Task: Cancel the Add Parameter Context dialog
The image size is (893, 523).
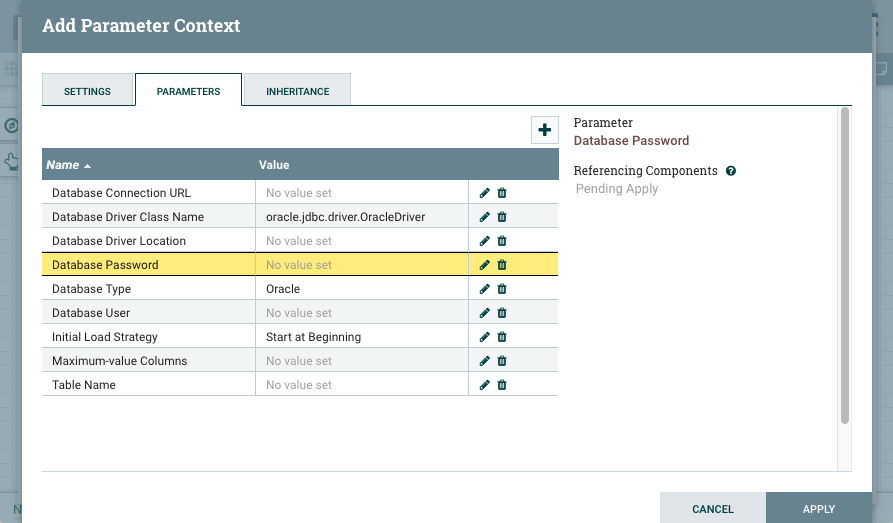Action: (x=712, y=509)
